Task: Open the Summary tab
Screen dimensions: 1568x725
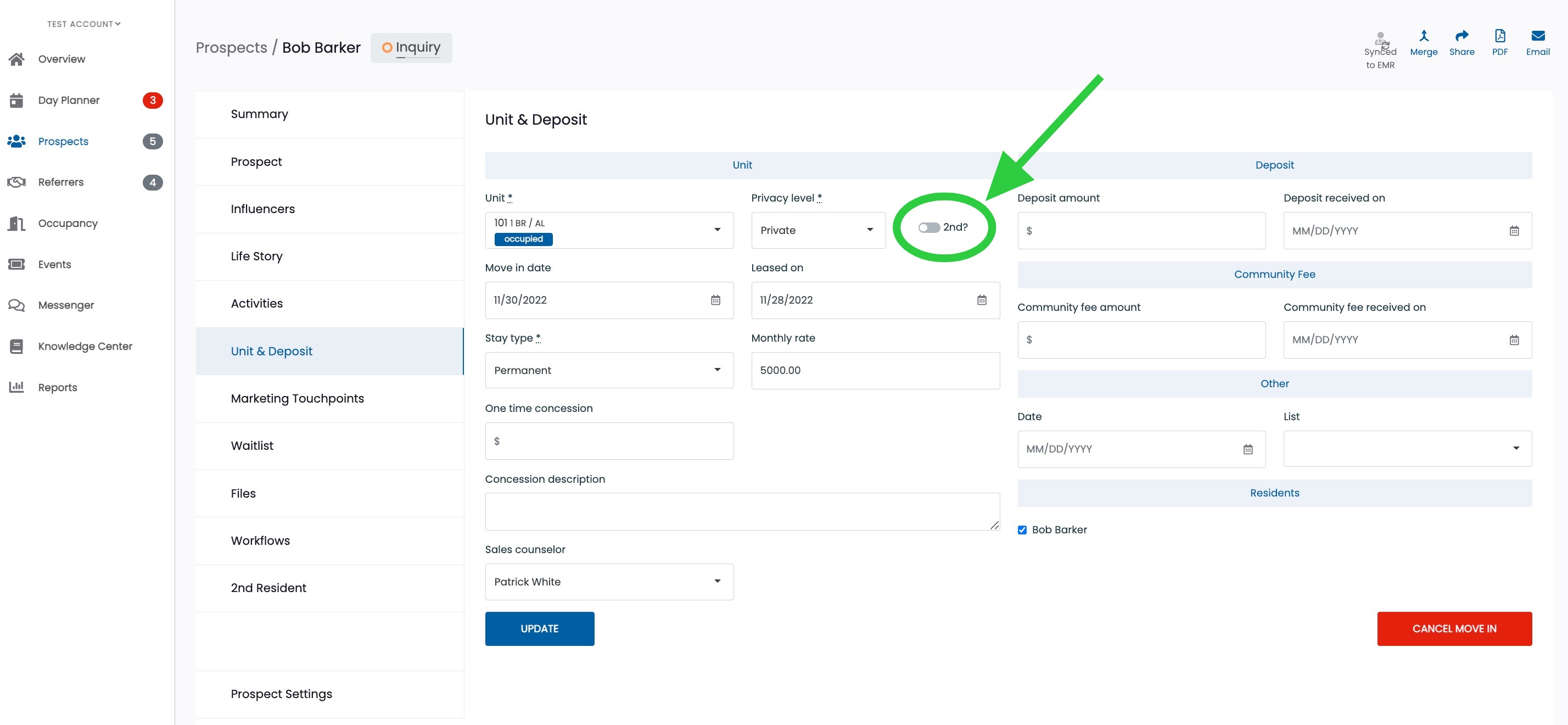Action: 329,114
